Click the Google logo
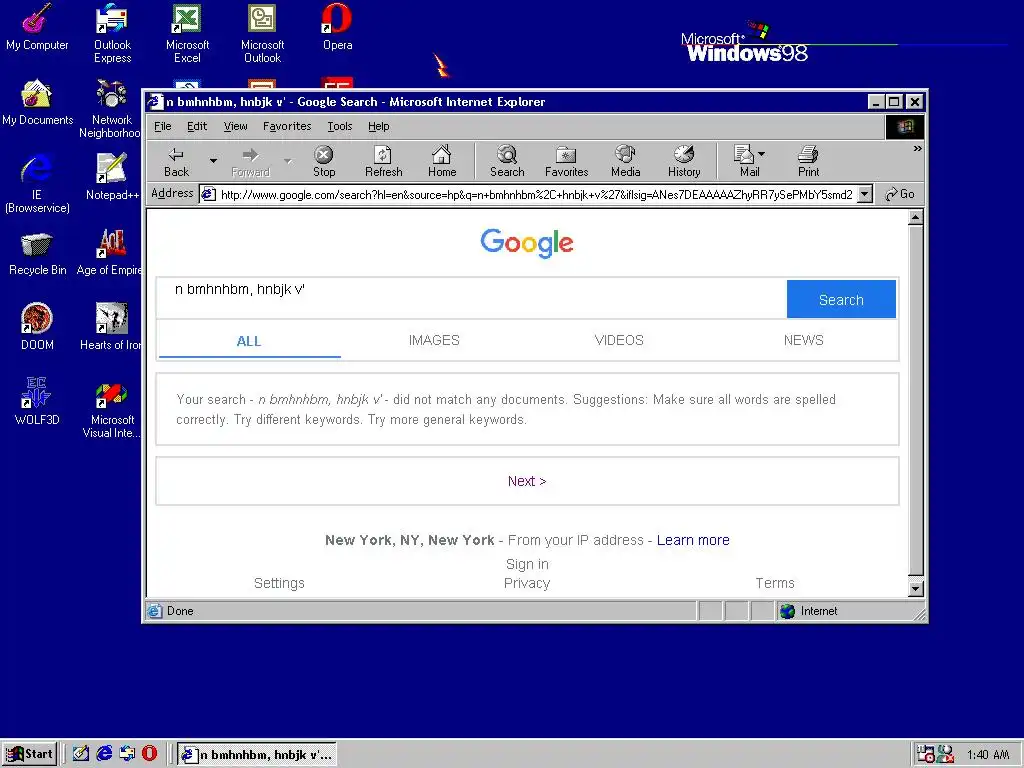 527,243
